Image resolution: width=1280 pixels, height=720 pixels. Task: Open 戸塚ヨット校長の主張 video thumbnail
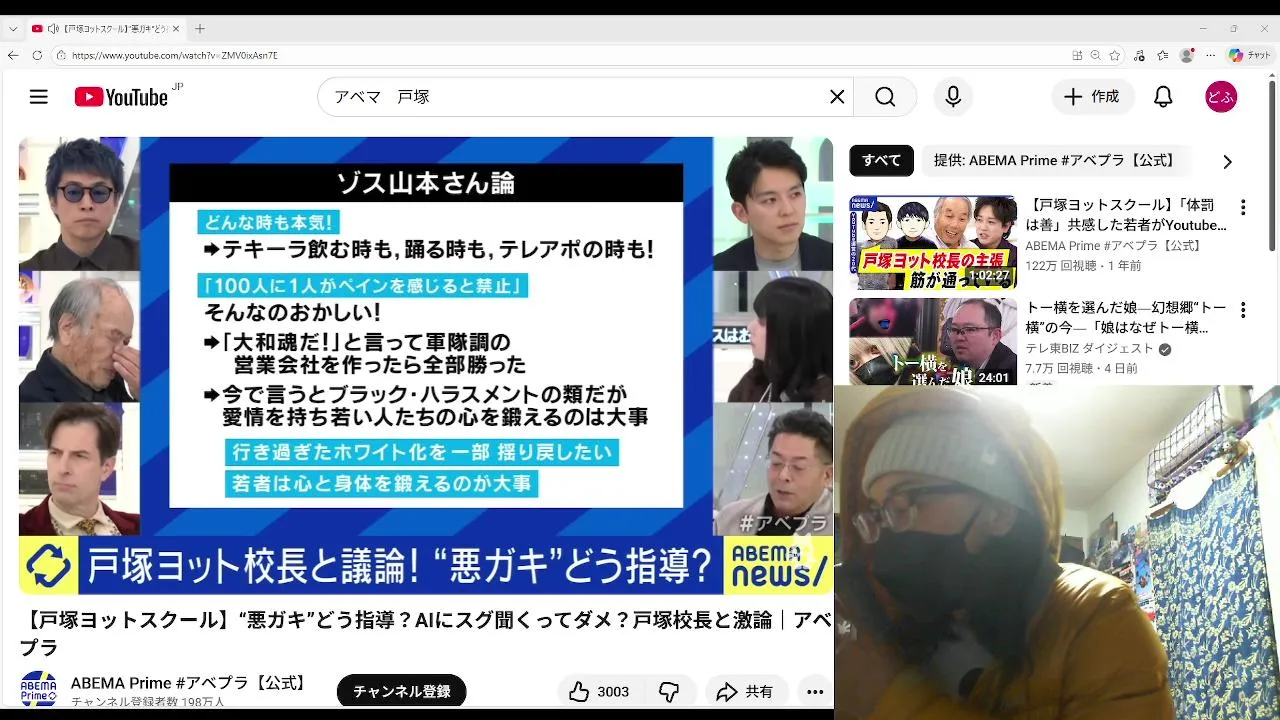pyautogui.click(x=933, y=242)
